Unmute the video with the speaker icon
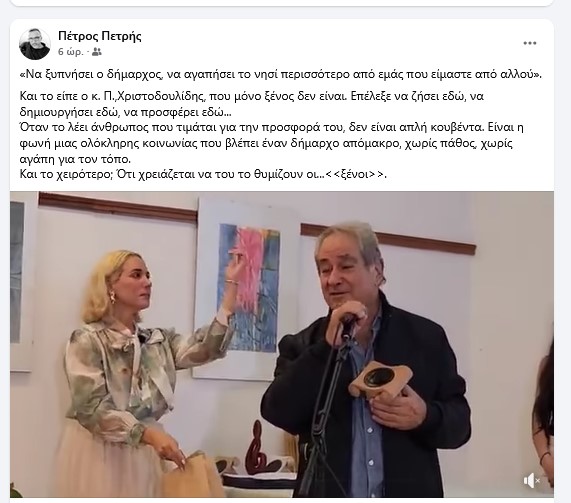Screen dimensions: 571x503 pyautogui.click(x=531, y=481)
